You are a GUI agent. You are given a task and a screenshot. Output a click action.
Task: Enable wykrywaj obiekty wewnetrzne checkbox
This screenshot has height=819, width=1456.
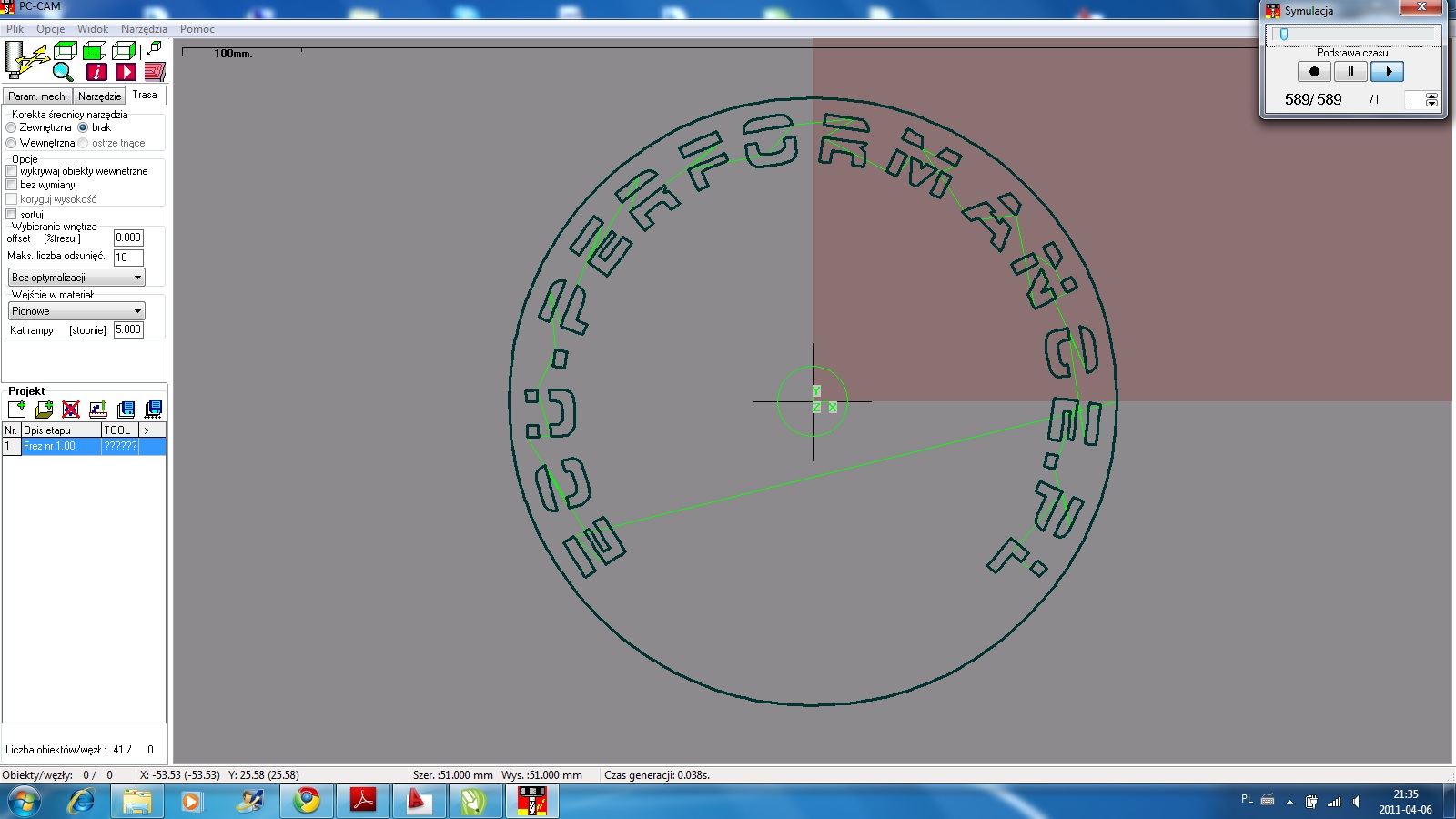(x=12, y=171)
